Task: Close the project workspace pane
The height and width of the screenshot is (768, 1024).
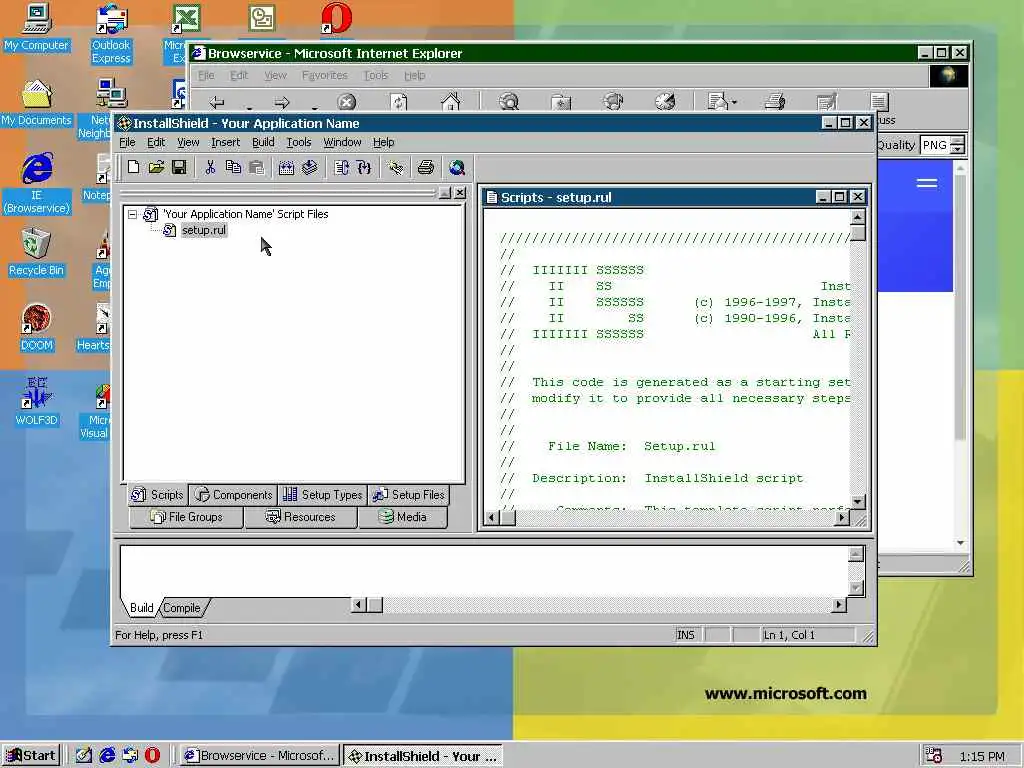Action: (x=460, y=193)
